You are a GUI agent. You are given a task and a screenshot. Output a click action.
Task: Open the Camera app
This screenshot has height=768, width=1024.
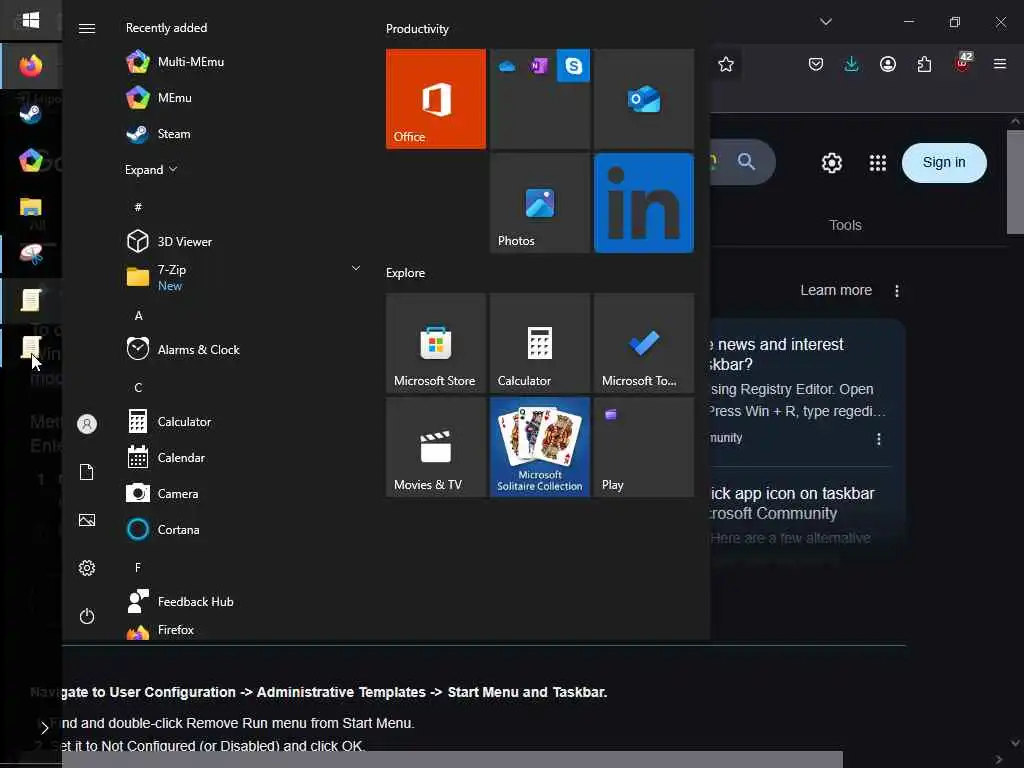click(242, 494)
